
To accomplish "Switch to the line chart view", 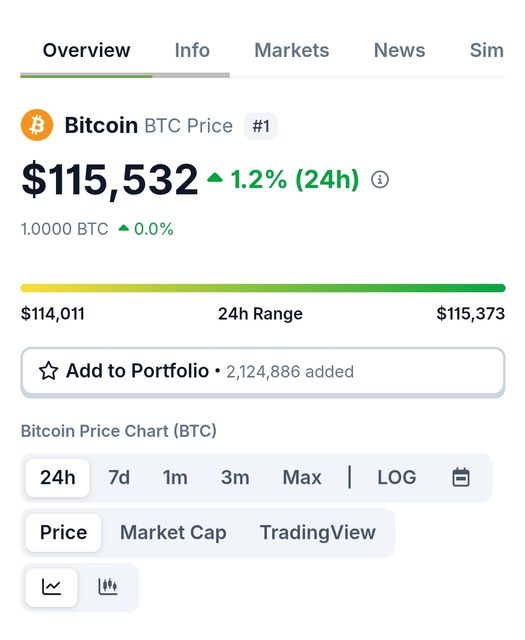I will pos(51,587).
